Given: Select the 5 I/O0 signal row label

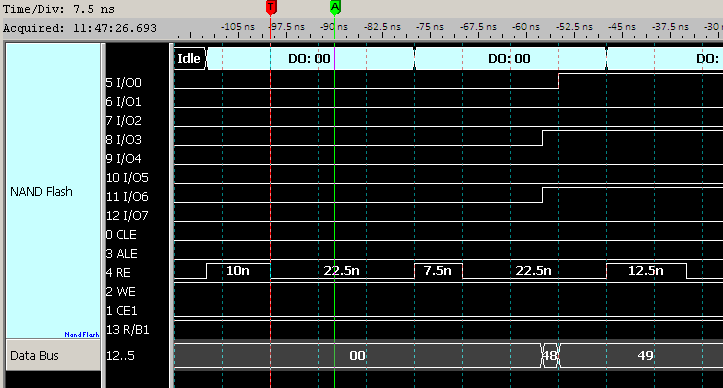Looking at the screenshot, I should pyautogui.click(x=124, y=83).
